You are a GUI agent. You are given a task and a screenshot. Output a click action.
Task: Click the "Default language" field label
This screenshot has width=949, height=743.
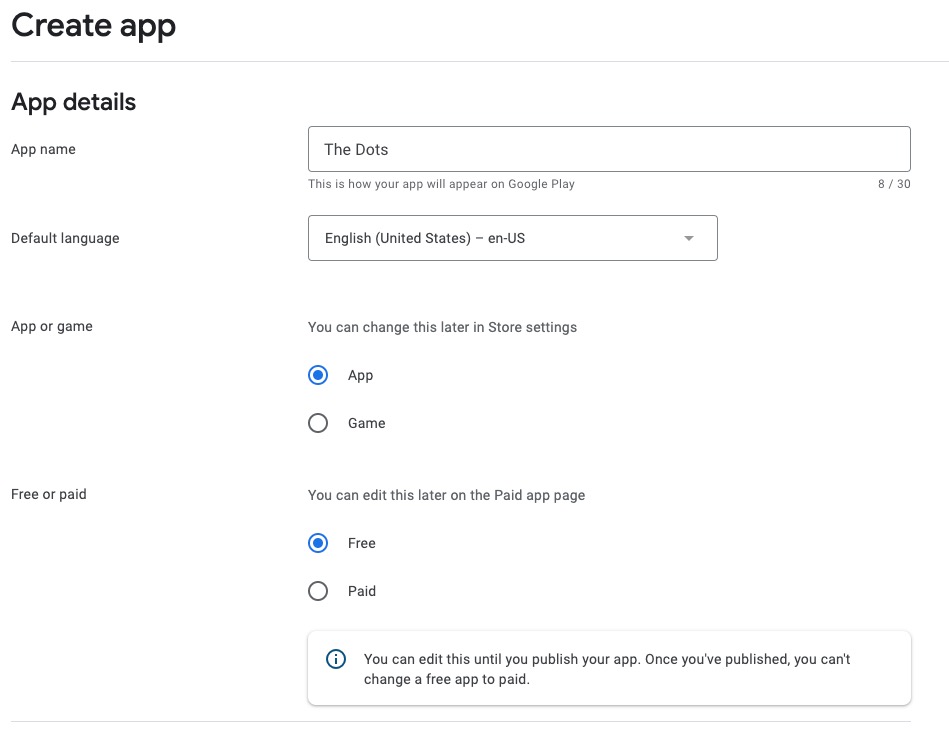65,238
